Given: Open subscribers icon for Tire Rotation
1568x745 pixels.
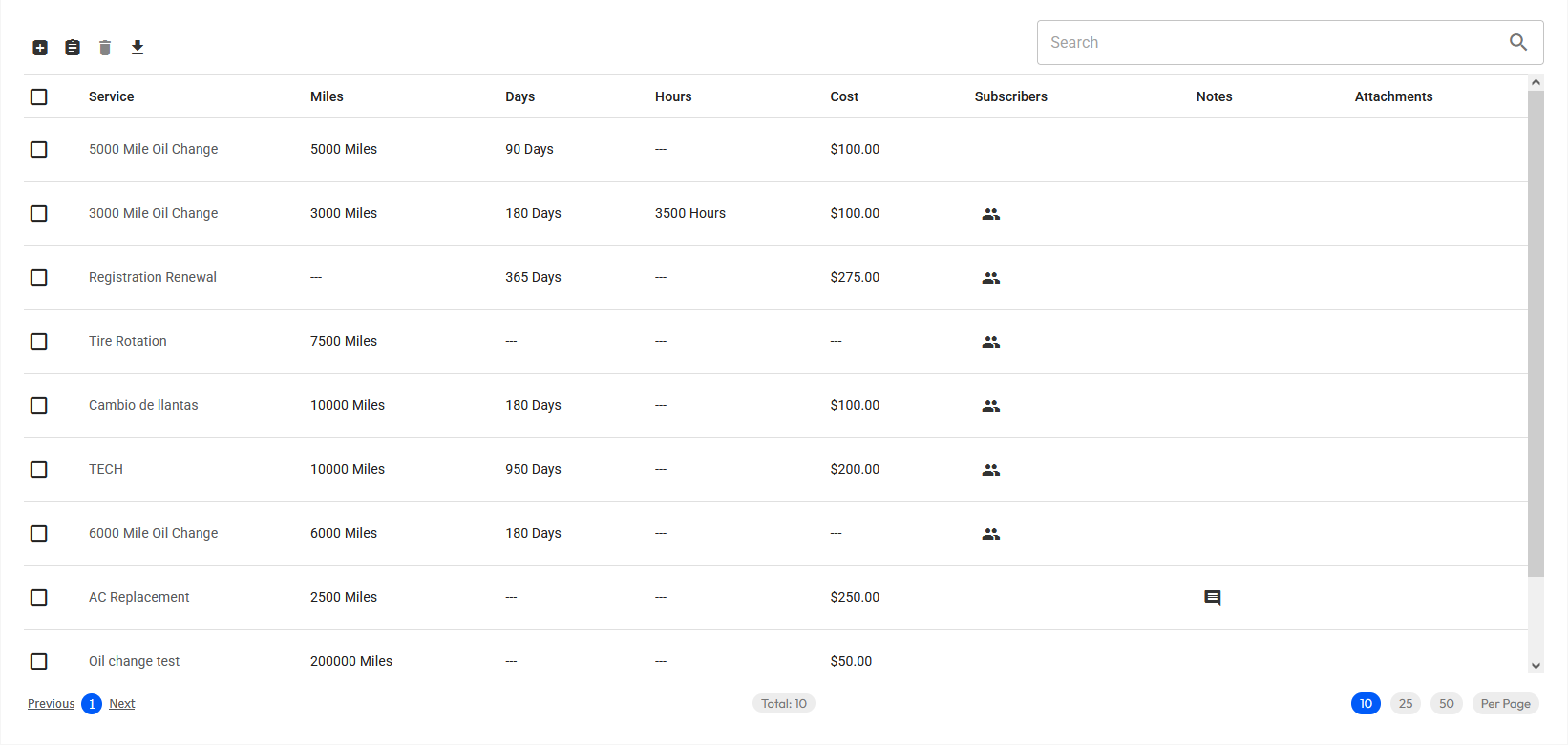Looking at the screenshot, I should coord(991,342).
